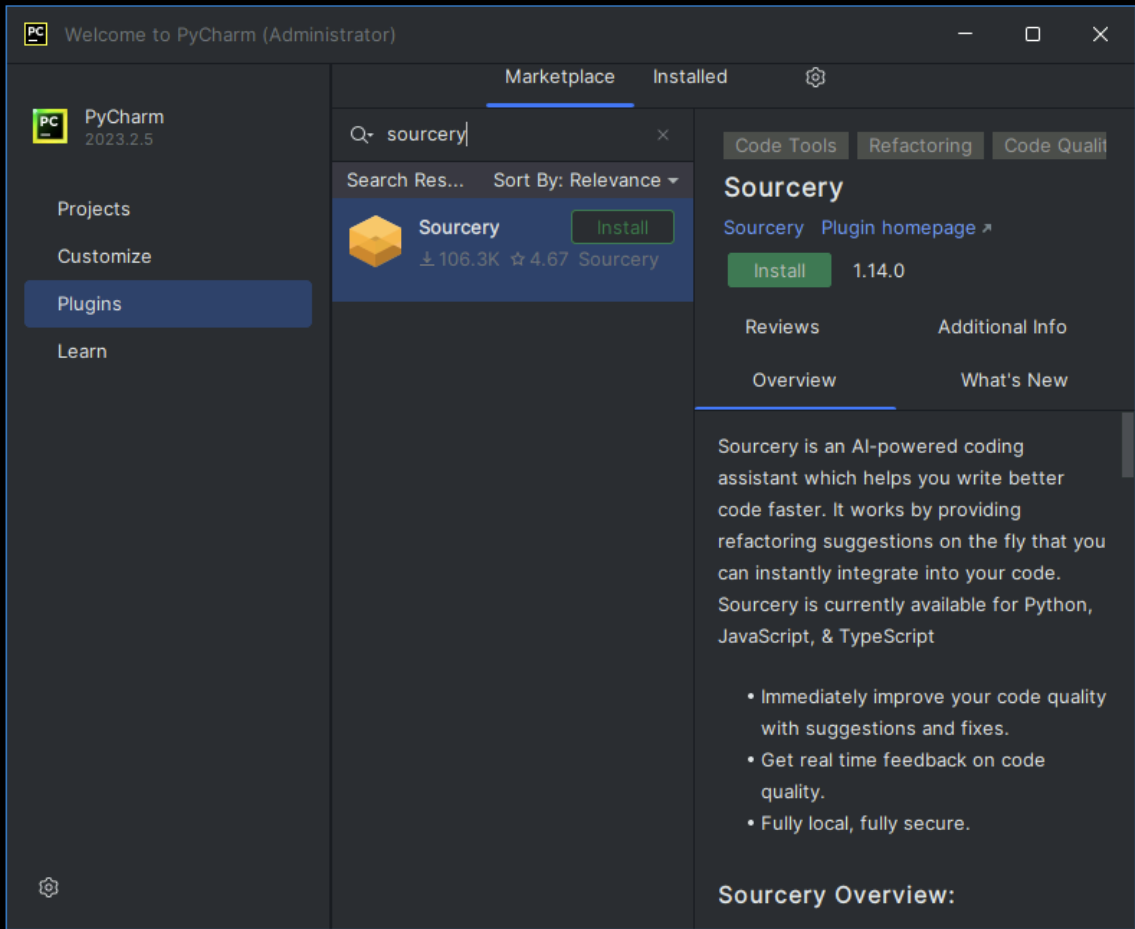Close the Welcome to PyCharm window

tap(1100, 34)
